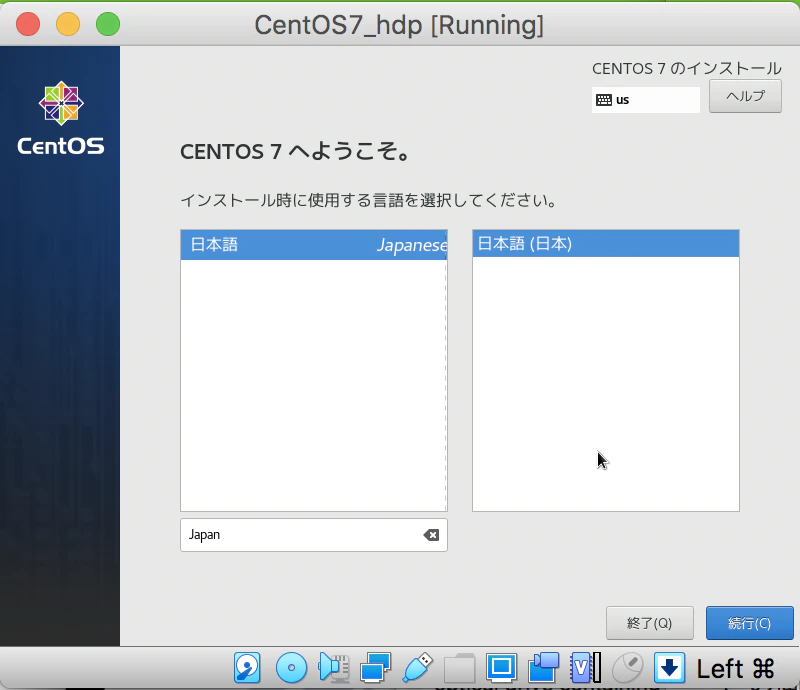The width and height of the screenshot is (800, 690).
Task: Click the 終了 quit button
Action: click(x=650, y=623)
